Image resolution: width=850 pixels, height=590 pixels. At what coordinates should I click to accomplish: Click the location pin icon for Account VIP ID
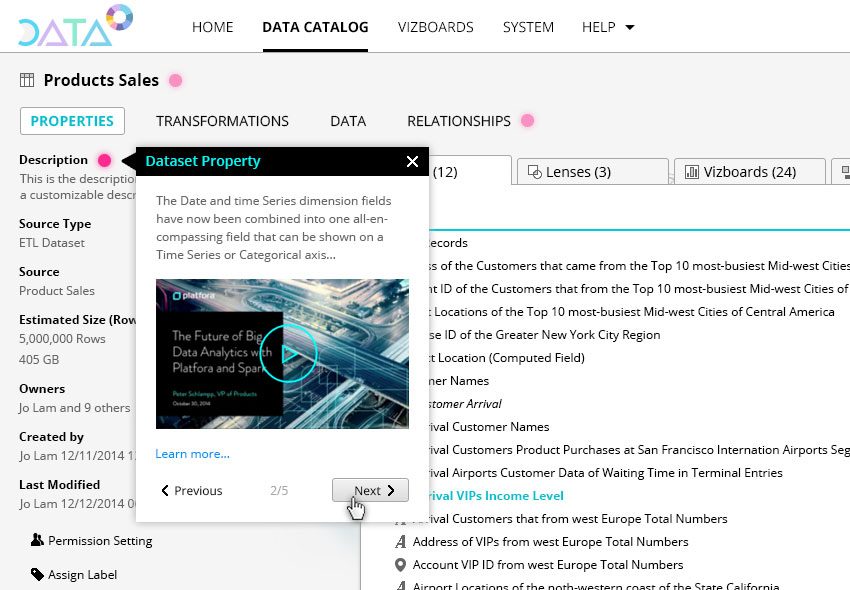click(401, 565)
